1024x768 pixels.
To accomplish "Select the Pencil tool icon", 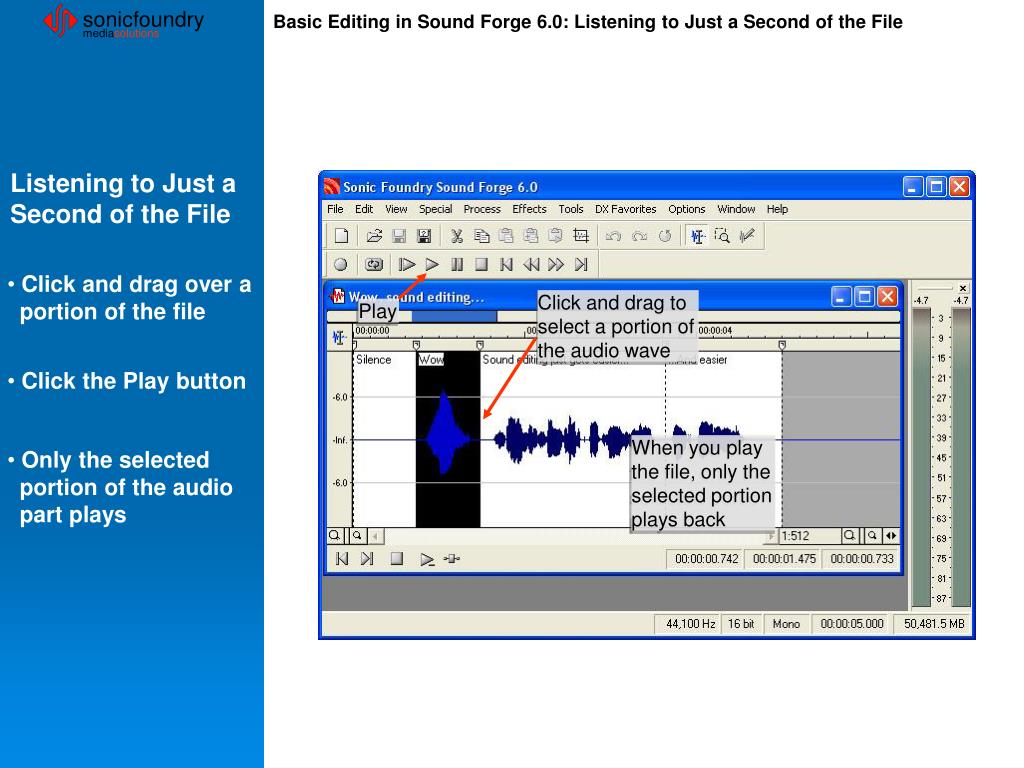I will click(747, 236).
